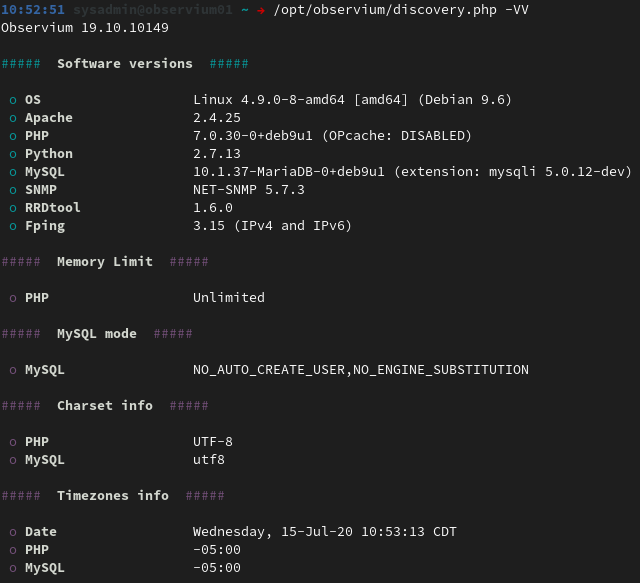Screen dimensions: 640x583
Task: Click the Memory Limit section heading
Action: point(105,262)
